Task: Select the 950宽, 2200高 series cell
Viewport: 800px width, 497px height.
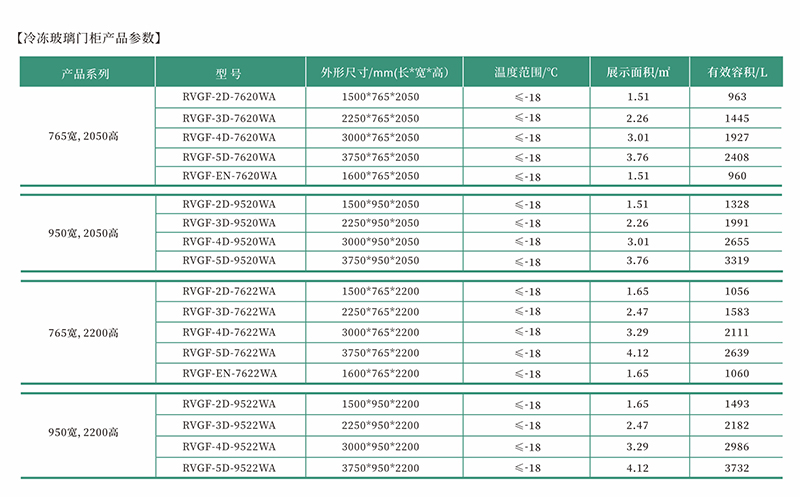Action: click(86, 433)
